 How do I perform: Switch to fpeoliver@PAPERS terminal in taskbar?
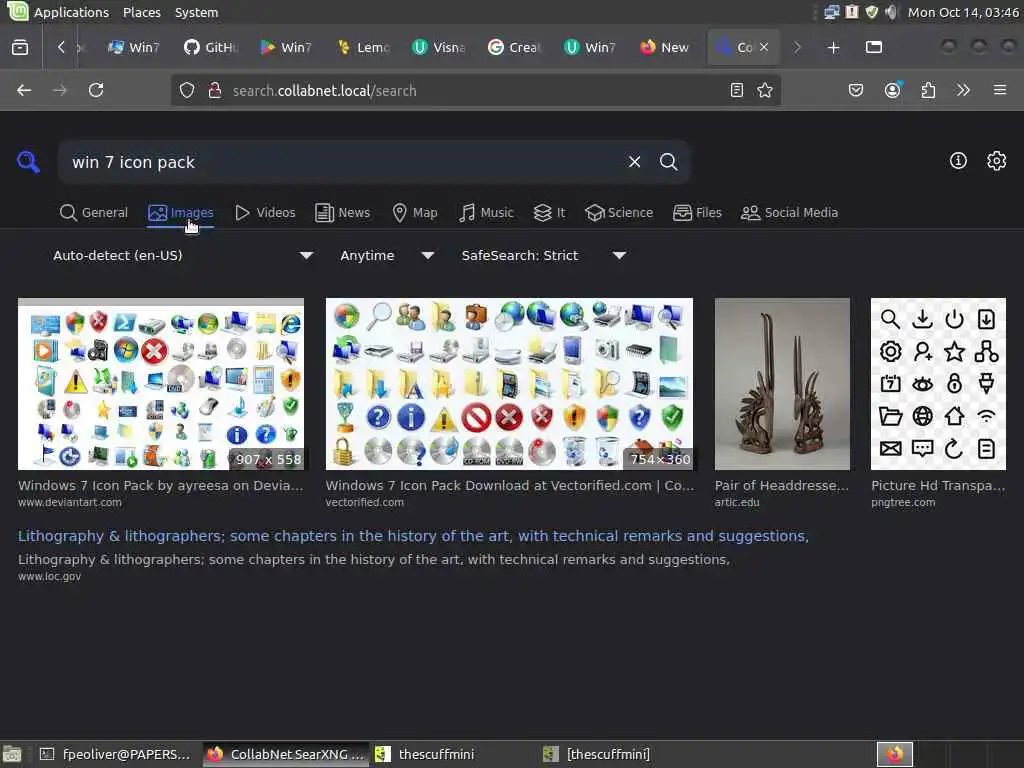point(116,754)
